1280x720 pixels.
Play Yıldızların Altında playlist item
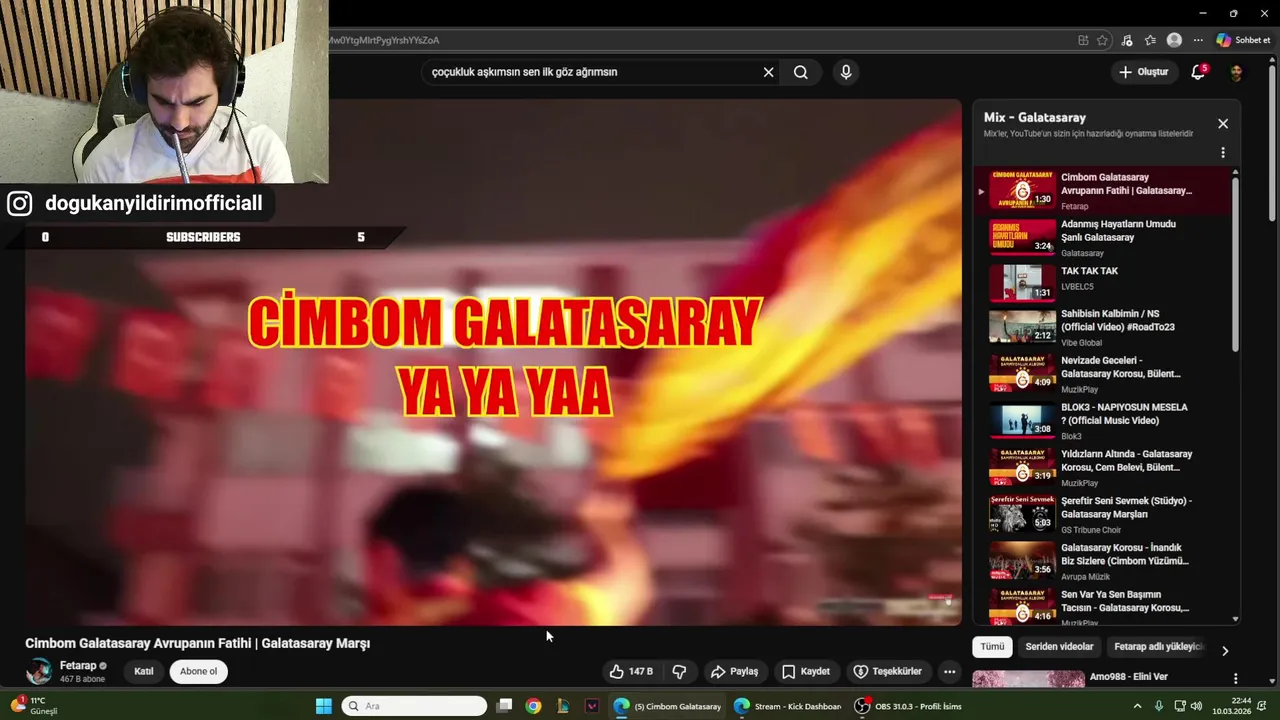point(1102,470)
